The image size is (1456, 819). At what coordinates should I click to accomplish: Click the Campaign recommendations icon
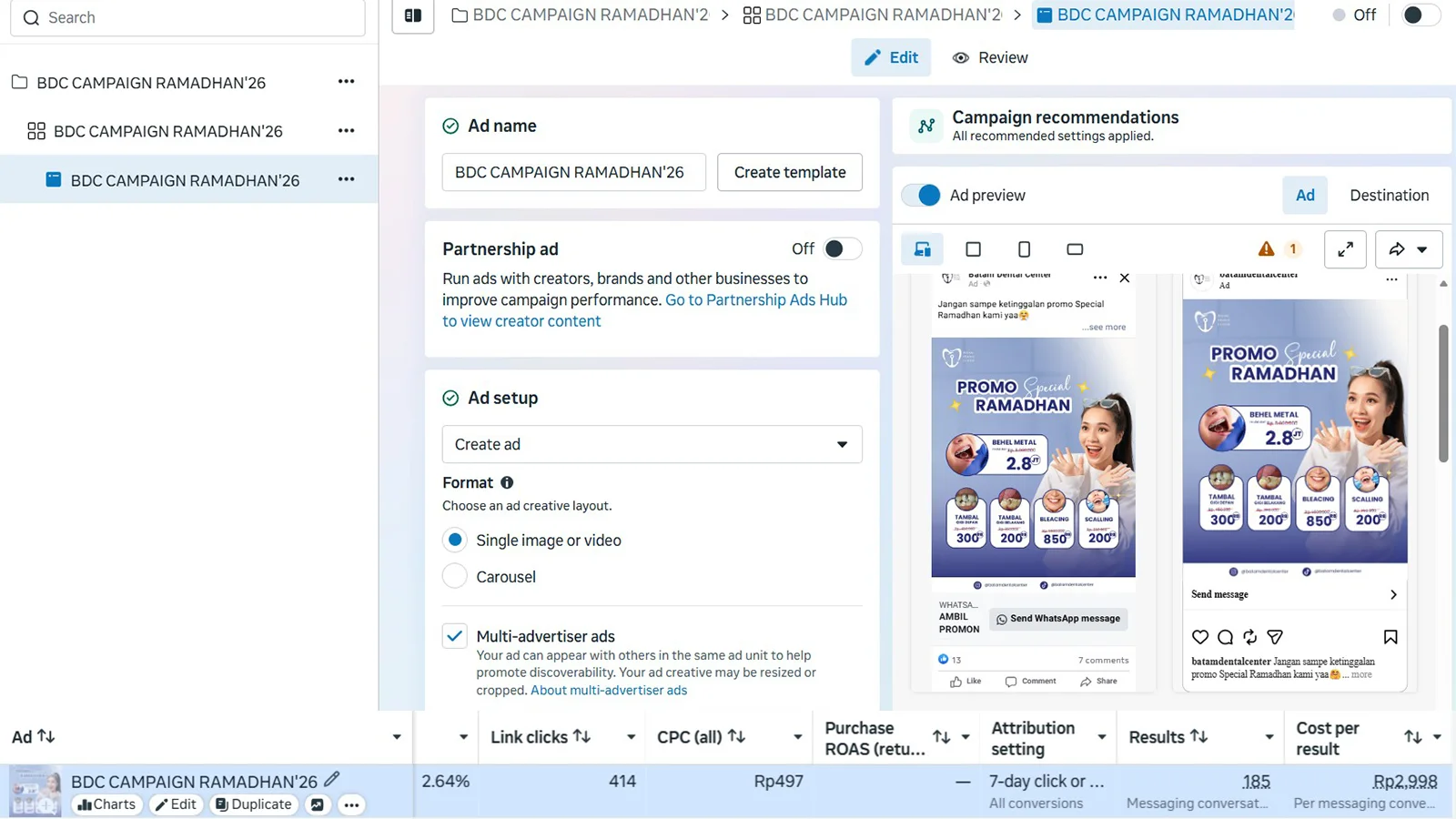[x=926, y=126]
